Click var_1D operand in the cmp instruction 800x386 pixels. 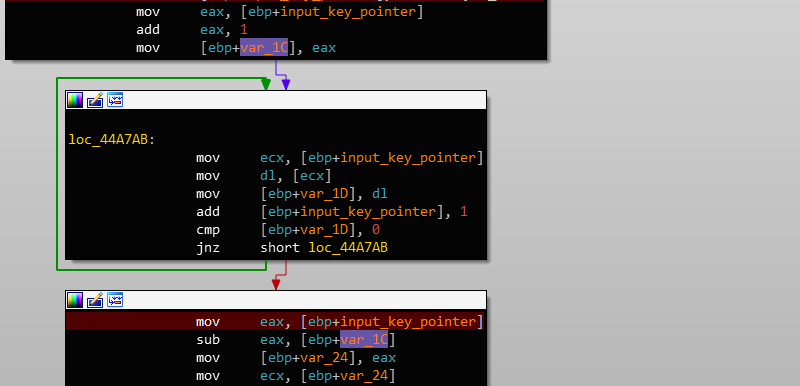[x=324, y=229]
